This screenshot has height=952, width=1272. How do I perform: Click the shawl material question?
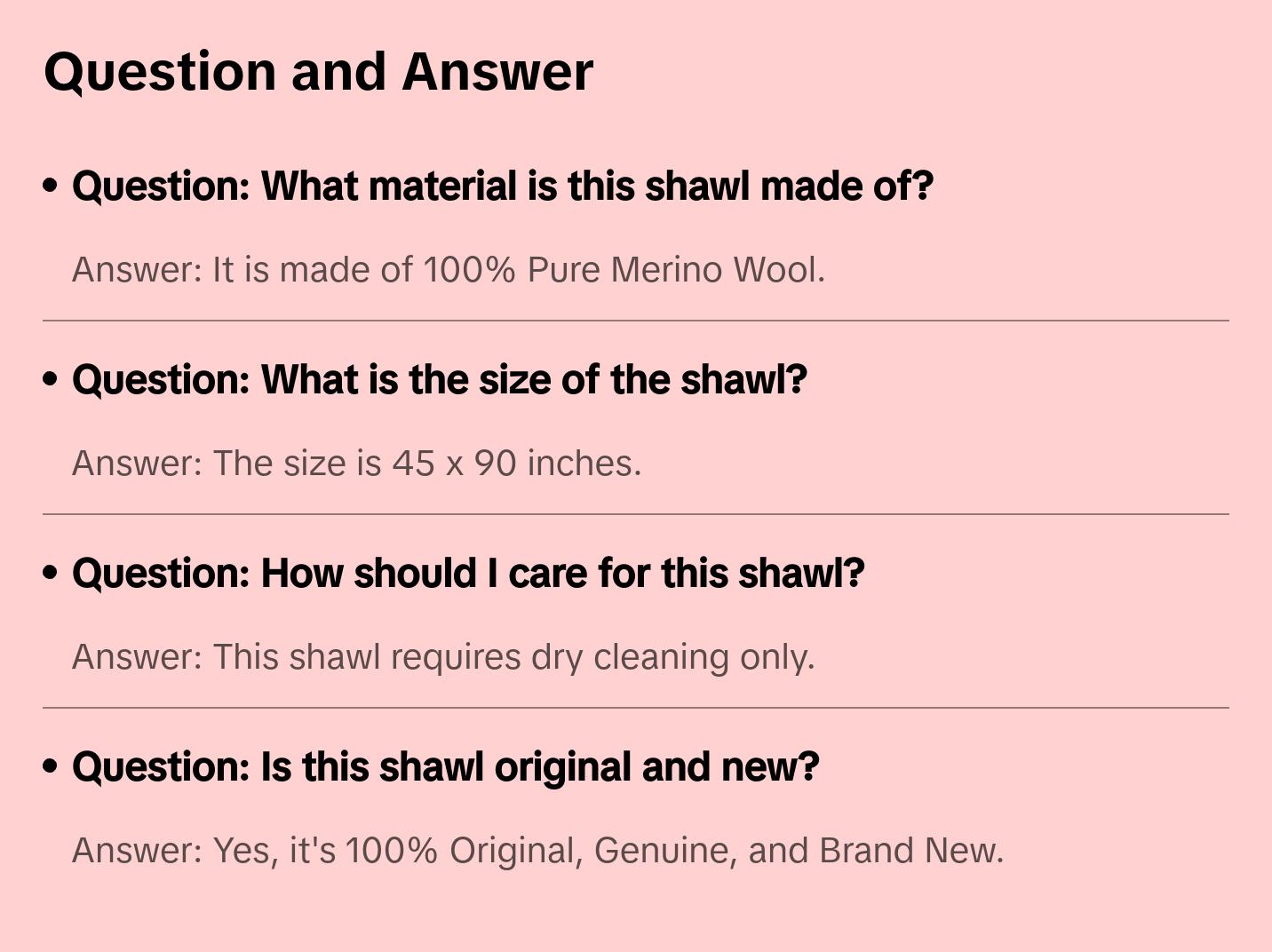tap(502, 186)
